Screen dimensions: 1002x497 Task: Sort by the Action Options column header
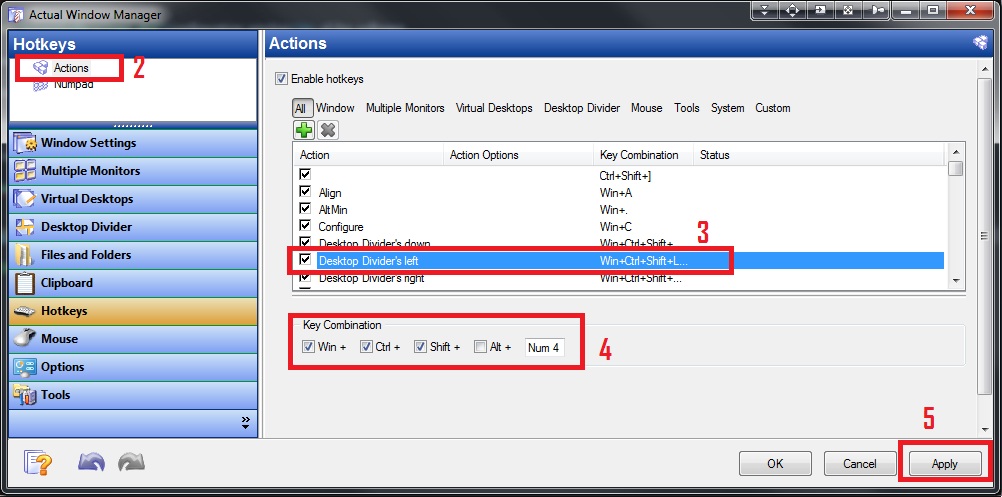coord(518,155)
